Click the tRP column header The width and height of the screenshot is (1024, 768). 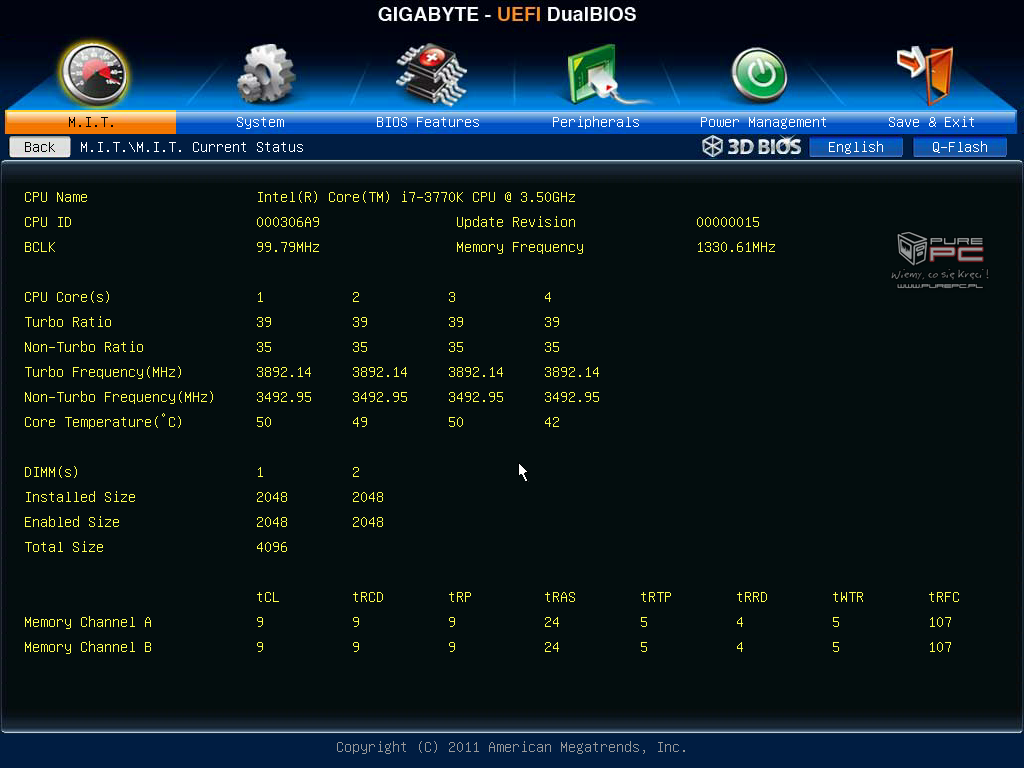point(460,597)
